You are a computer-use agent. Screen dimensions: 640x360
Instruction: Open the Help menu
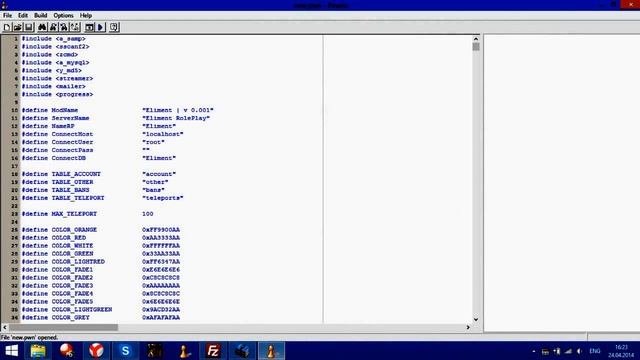(86, 16)
